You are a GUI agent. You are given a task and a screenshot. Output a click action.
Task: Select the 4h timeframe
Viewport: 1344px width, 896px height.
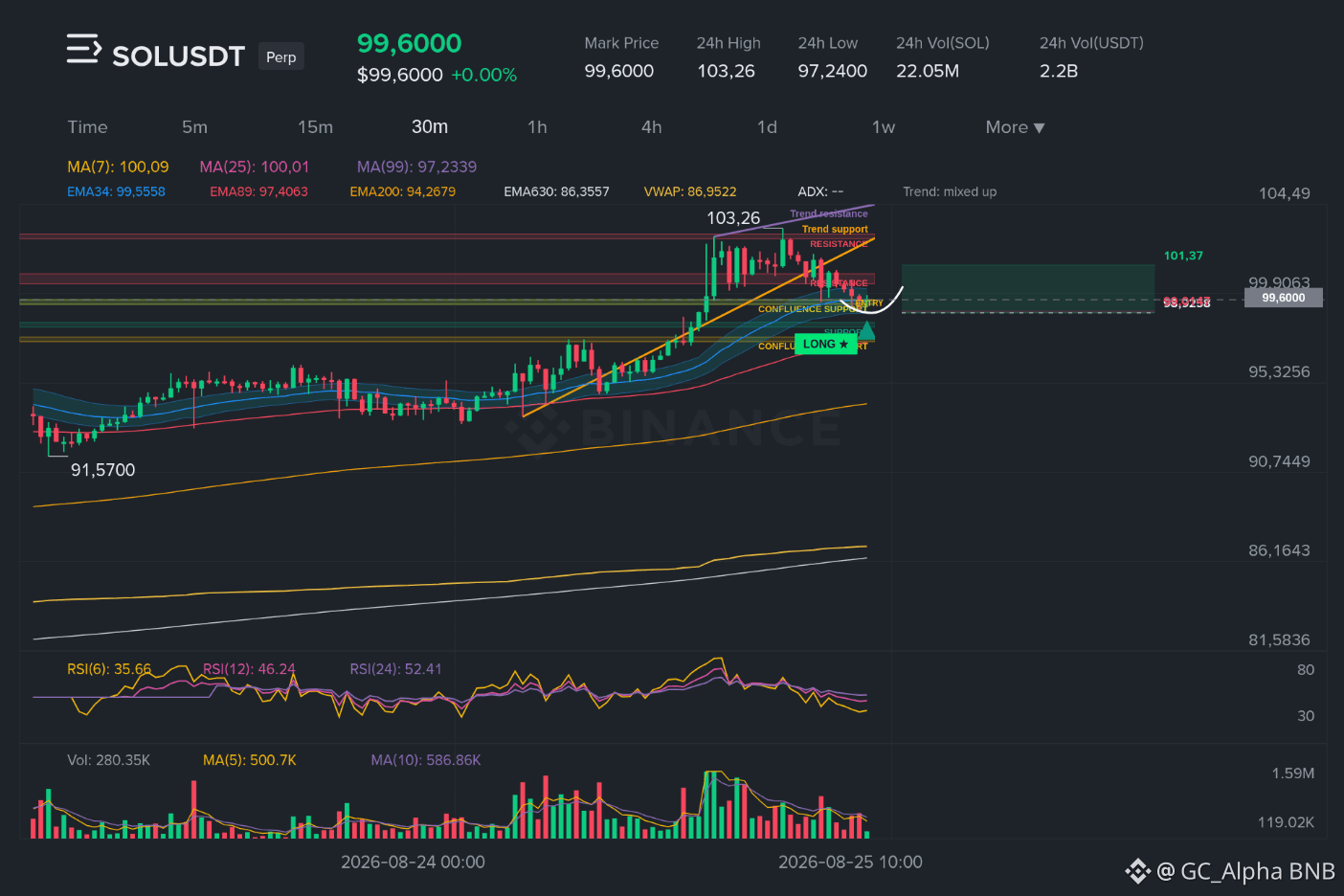pyautogui.click(x=651, y=127)
